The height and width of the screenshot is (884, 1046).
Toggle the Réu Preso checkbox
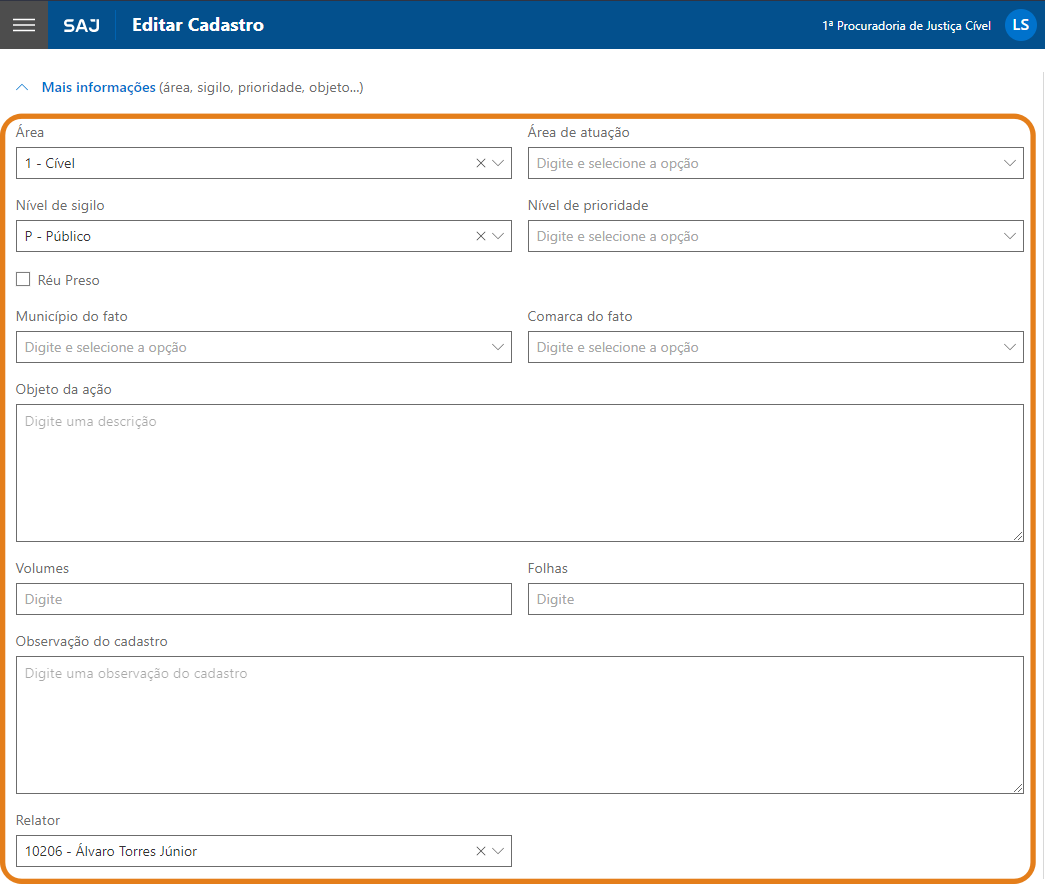23,280
